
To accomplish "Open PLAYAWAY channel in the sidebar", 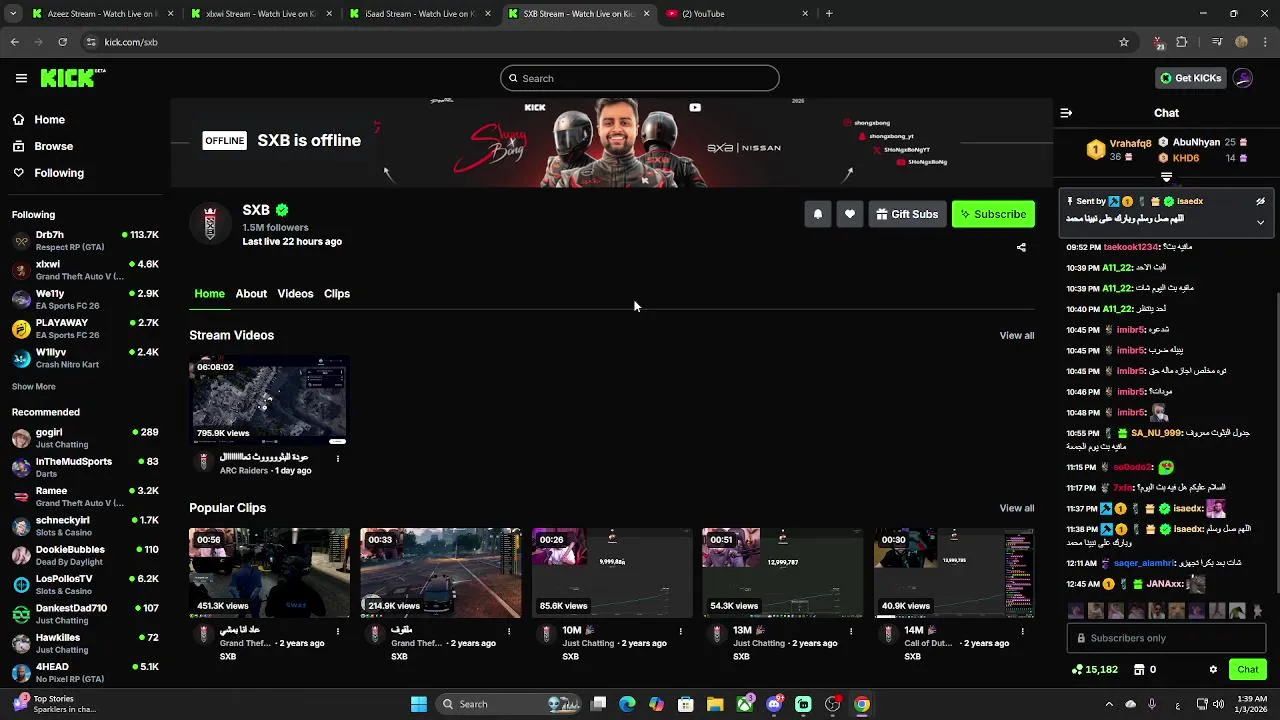I will [85, 329].
